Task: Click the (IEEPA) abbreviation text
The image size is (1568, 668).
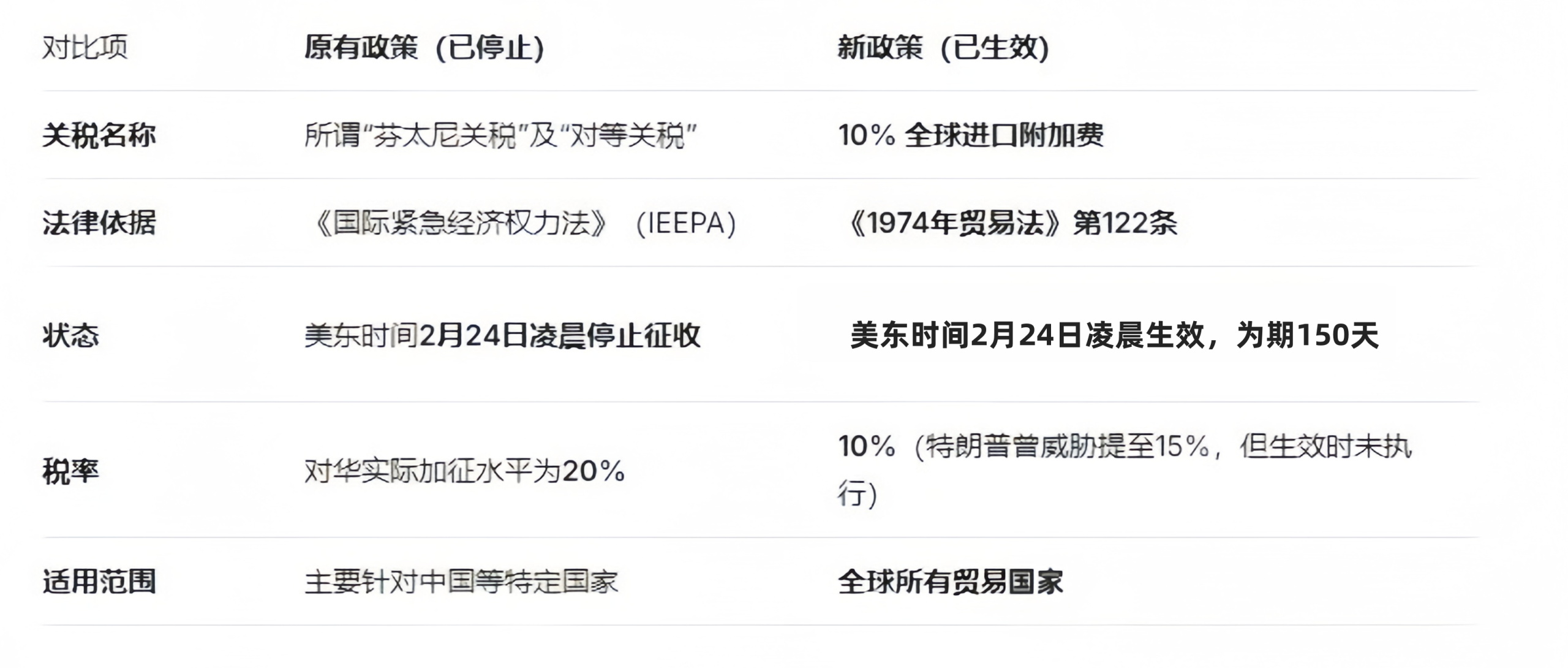Action: [x=686, y=223]
